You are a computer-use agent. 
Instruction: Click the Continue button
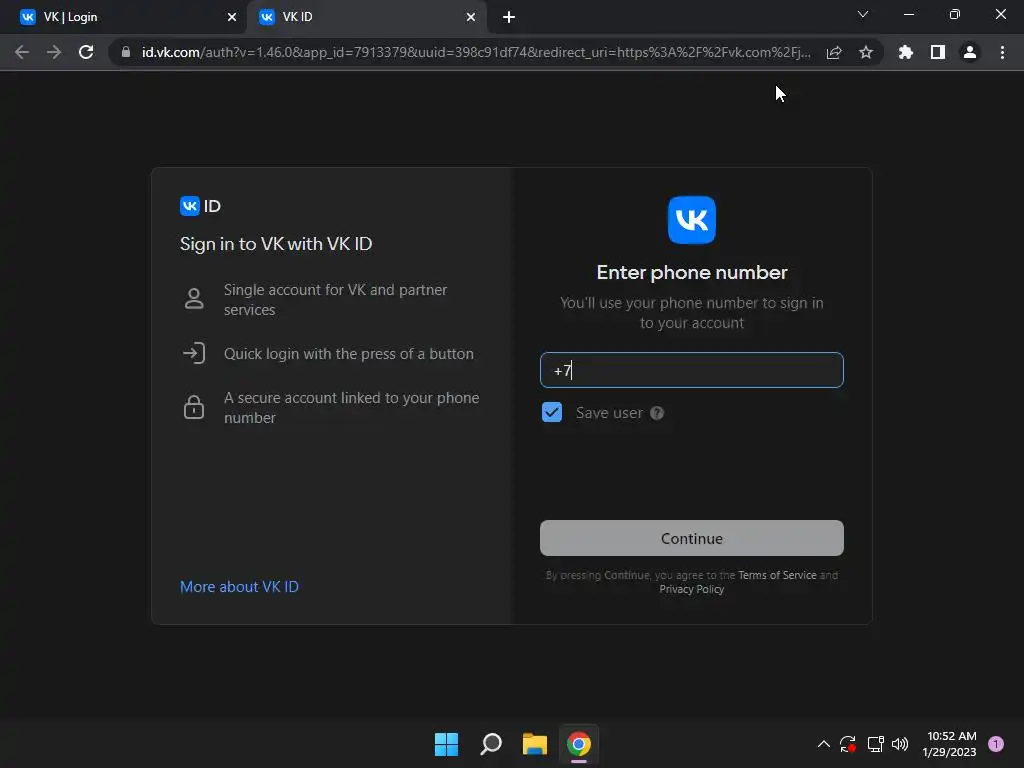coord(692,538)
